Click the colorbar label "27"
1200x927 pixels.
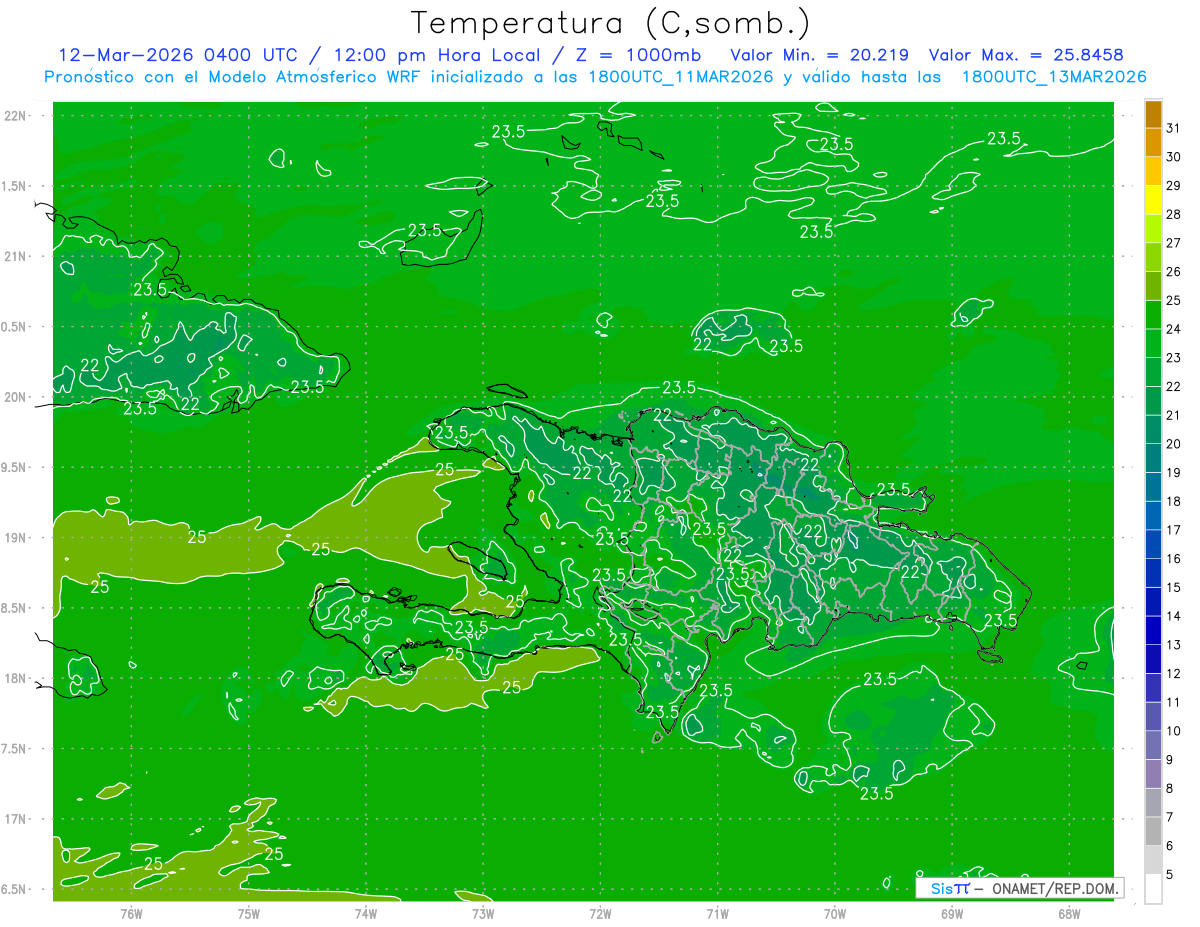point(1173,243)
